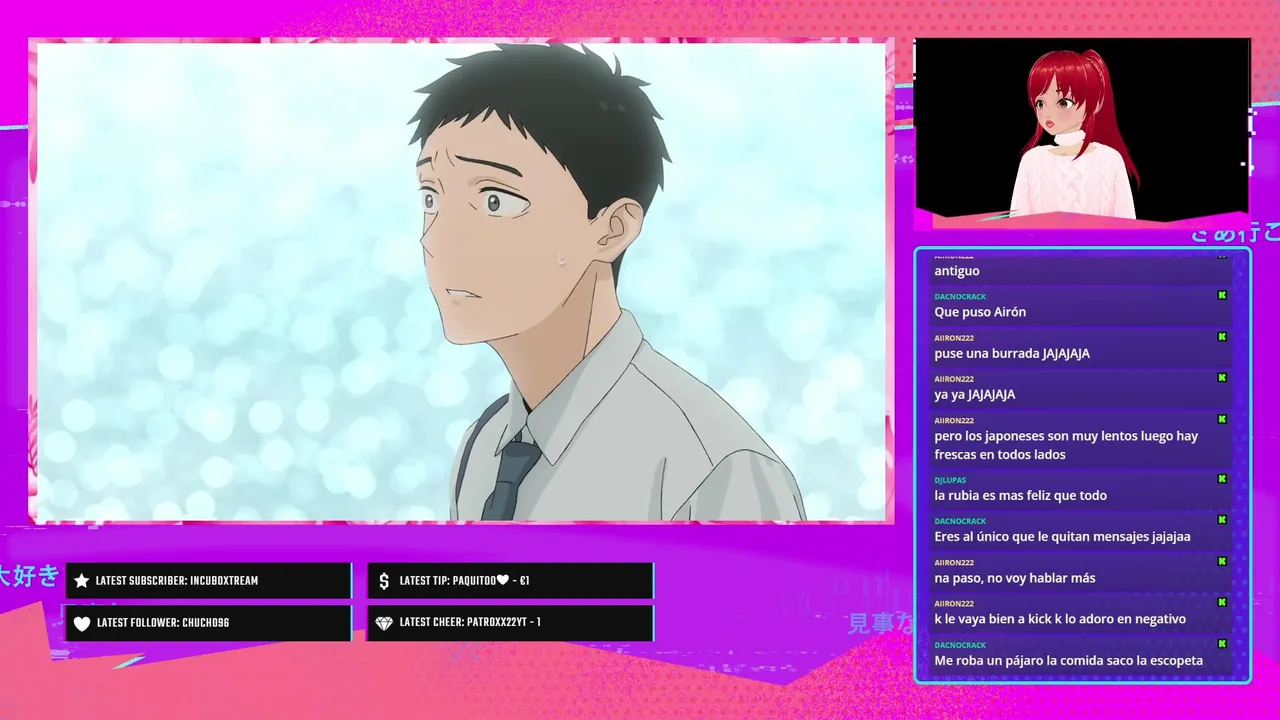Click AIIRON222 username above 'puse una burrada'
Viewport: 1280px width, 720px height.
pos(954,338)
